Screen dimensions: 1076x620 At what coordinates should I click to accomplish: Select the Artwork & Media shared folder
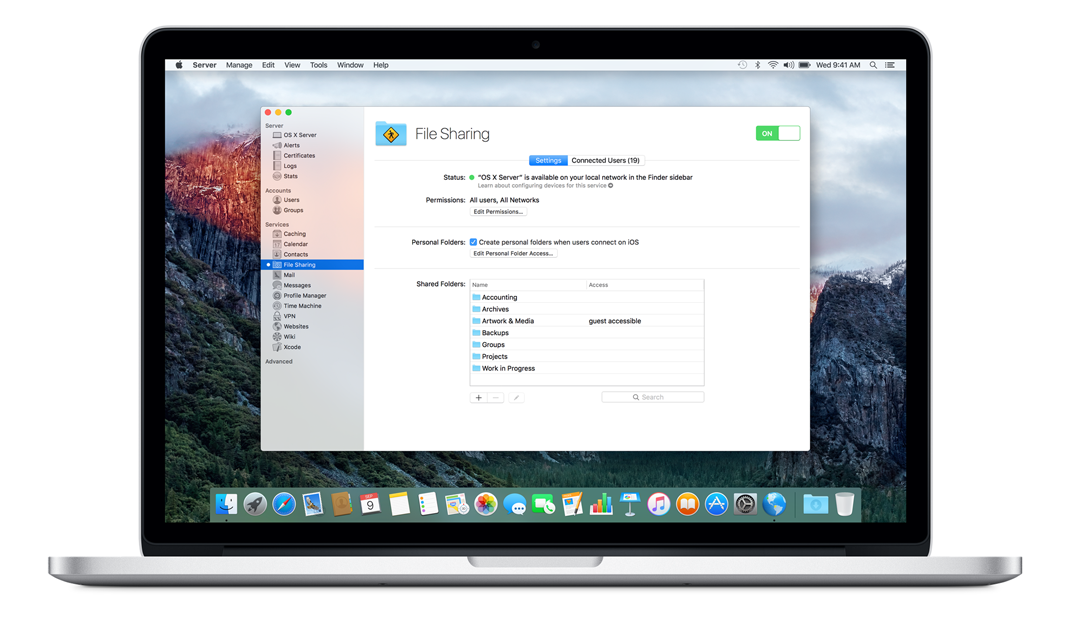click(587, 321)
